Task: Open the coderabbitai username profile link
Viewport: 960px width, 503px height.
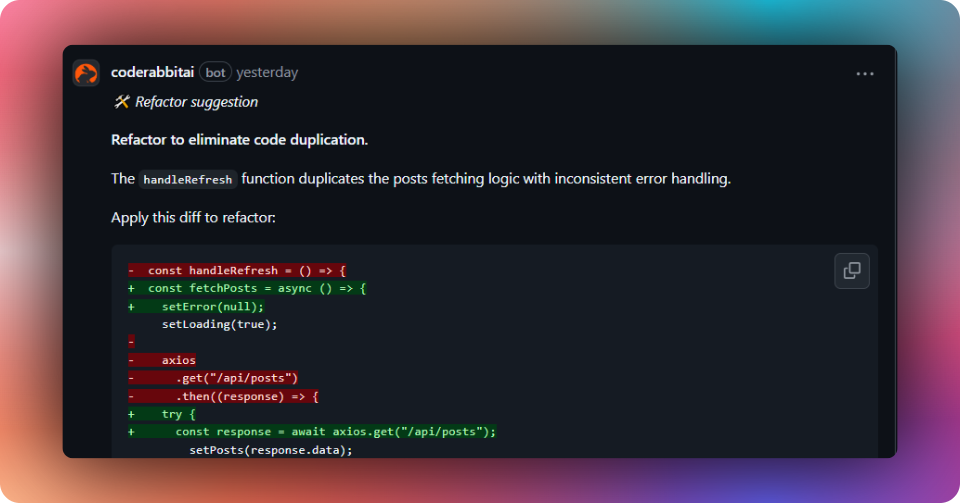Action: click(x=153, y=72)
